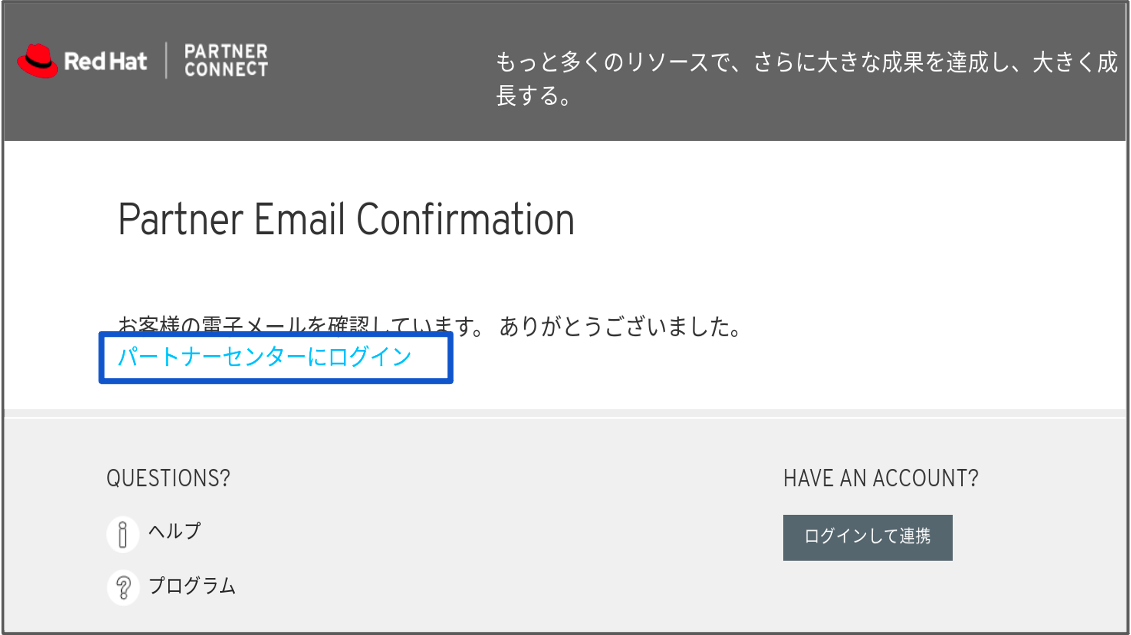Click the red fedora Red Hat logo
Viewport: 1131px width, 635px height.
point(38,61)
